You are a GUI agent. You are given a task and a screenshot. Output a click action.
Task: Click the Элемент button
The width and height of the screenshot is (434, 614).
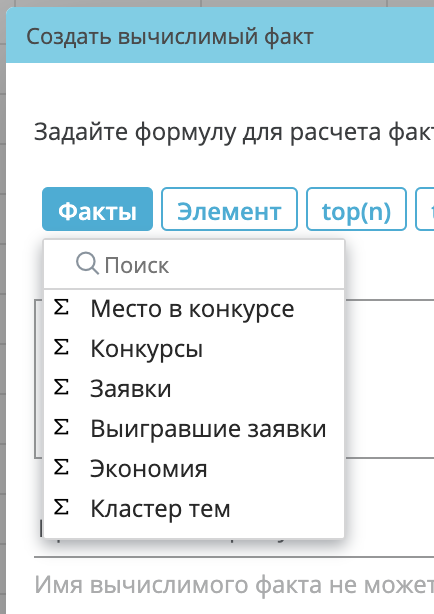click(x=230, y=209)
